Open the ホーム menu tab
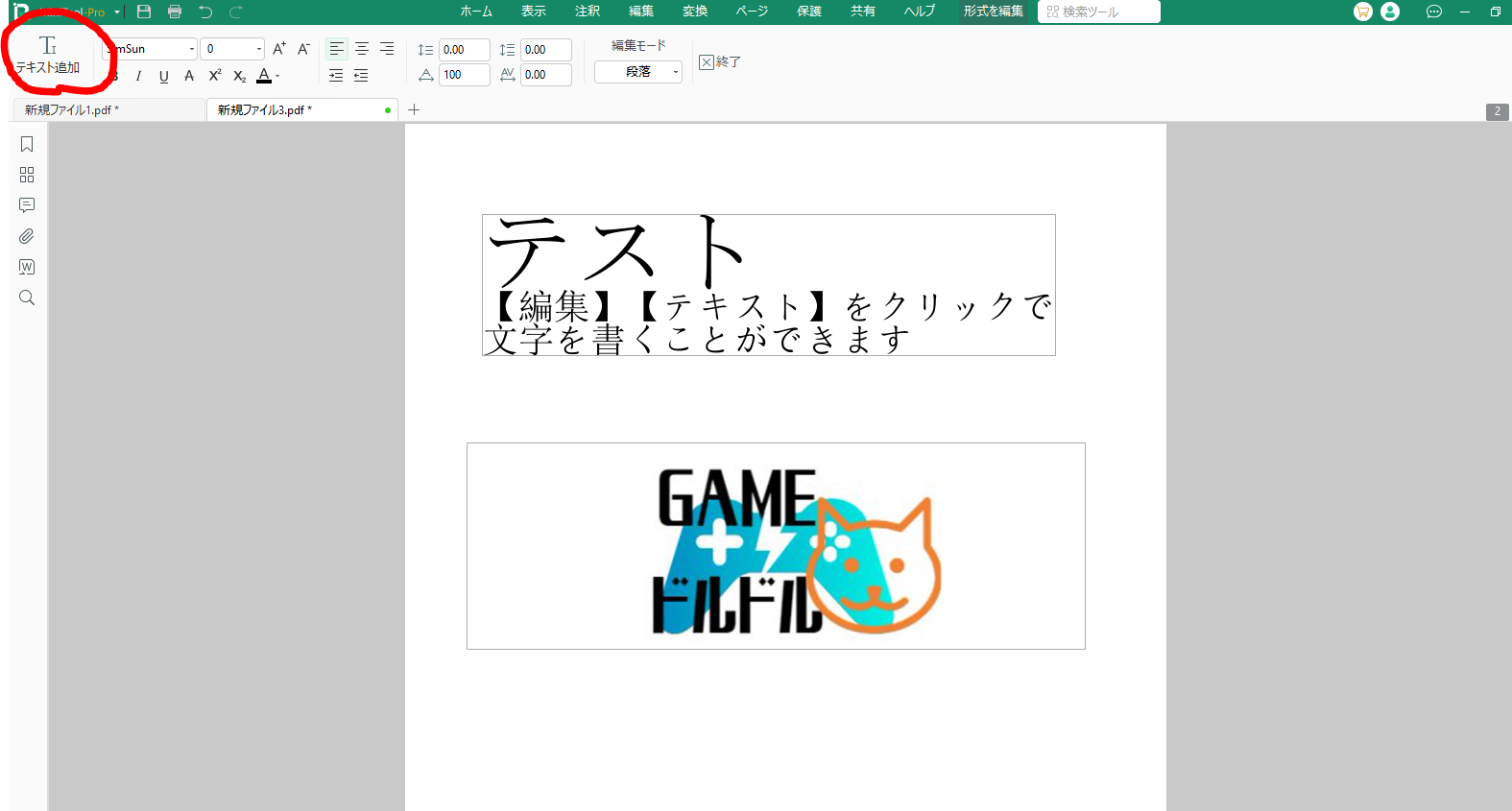 click(476, 12)
